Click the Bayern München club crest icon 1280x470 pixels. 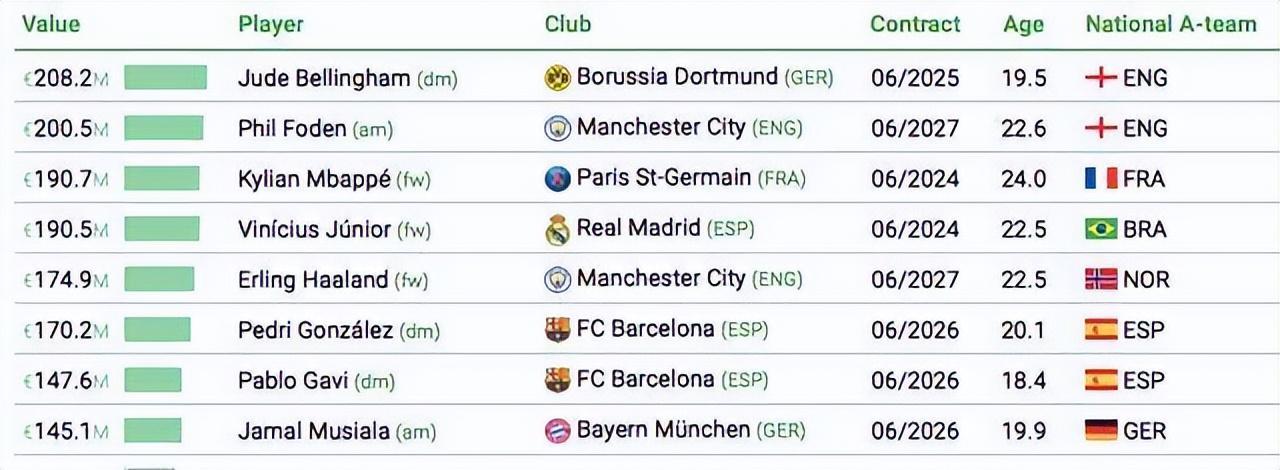coord(557,431)
